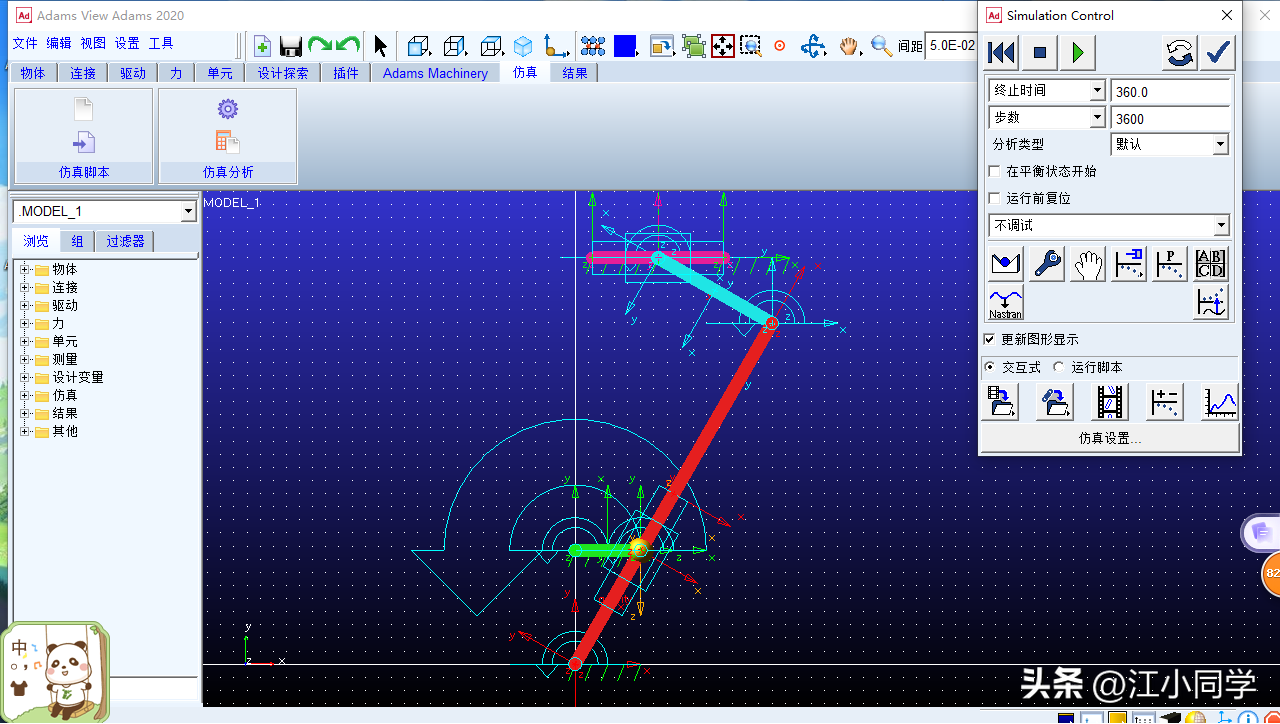
Task: Click the save icon in toolbar
Action: tap(291, 46)
